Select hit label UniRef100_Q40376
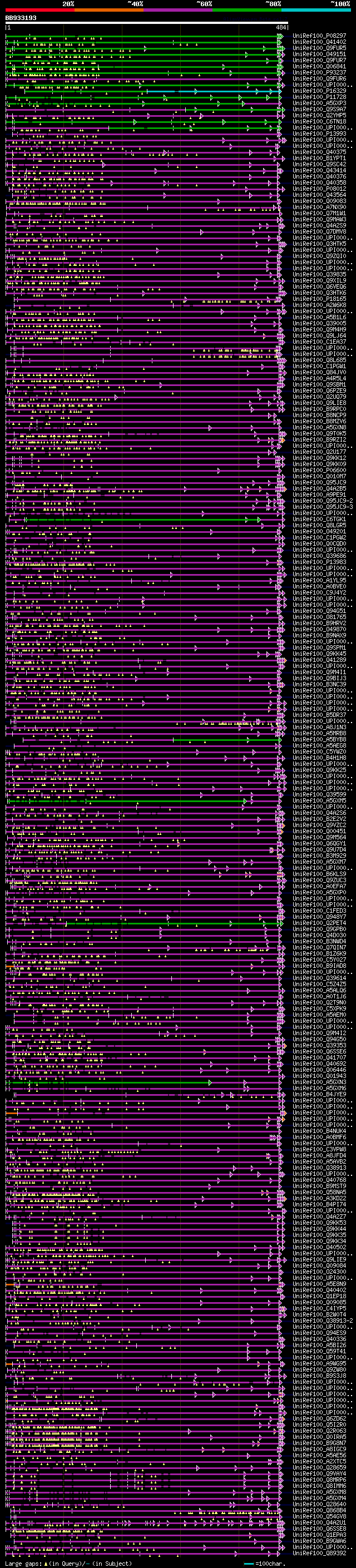 [x=319, y=176]
